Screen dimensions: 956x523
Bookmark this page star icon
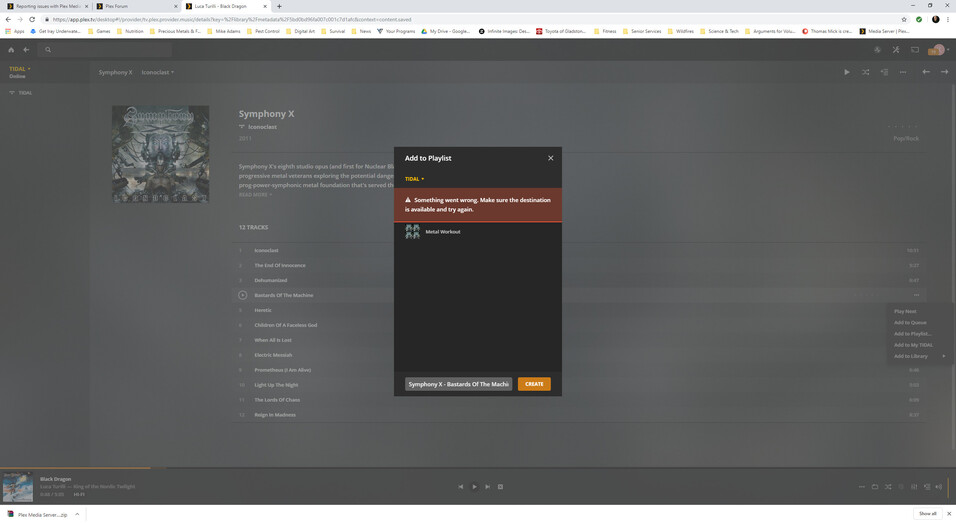pos(904,20)
